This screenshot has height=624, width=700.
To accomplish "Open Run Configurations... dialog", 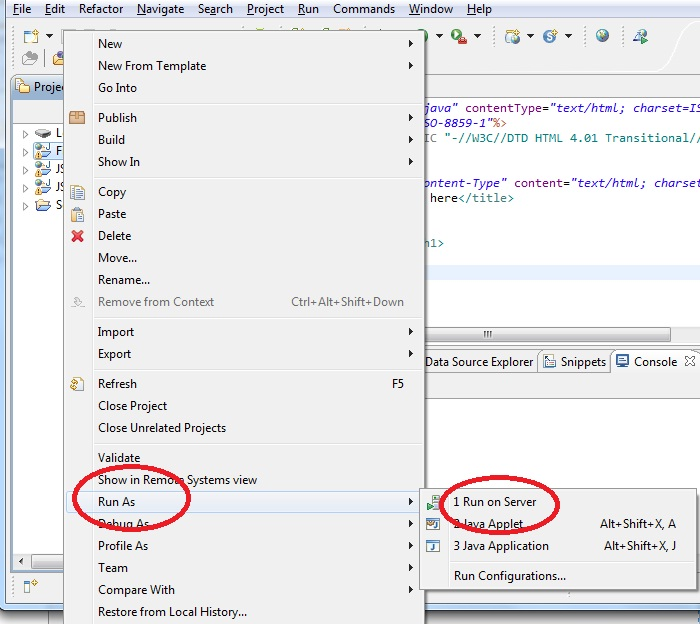I will (509, 576).
